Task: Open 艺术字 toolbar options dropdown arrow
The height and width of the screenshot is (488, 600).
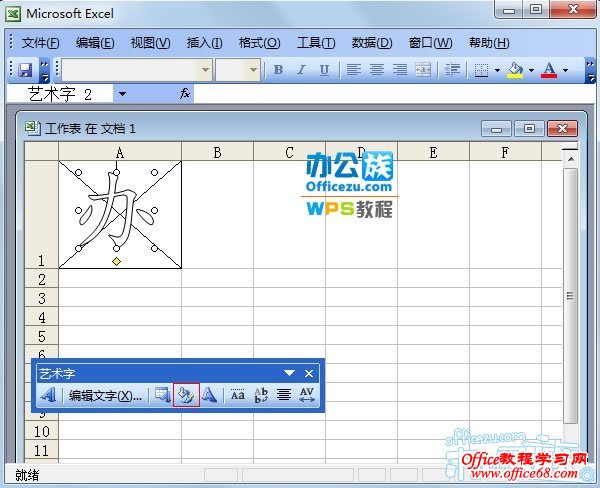Action: (x=289, y=373)
